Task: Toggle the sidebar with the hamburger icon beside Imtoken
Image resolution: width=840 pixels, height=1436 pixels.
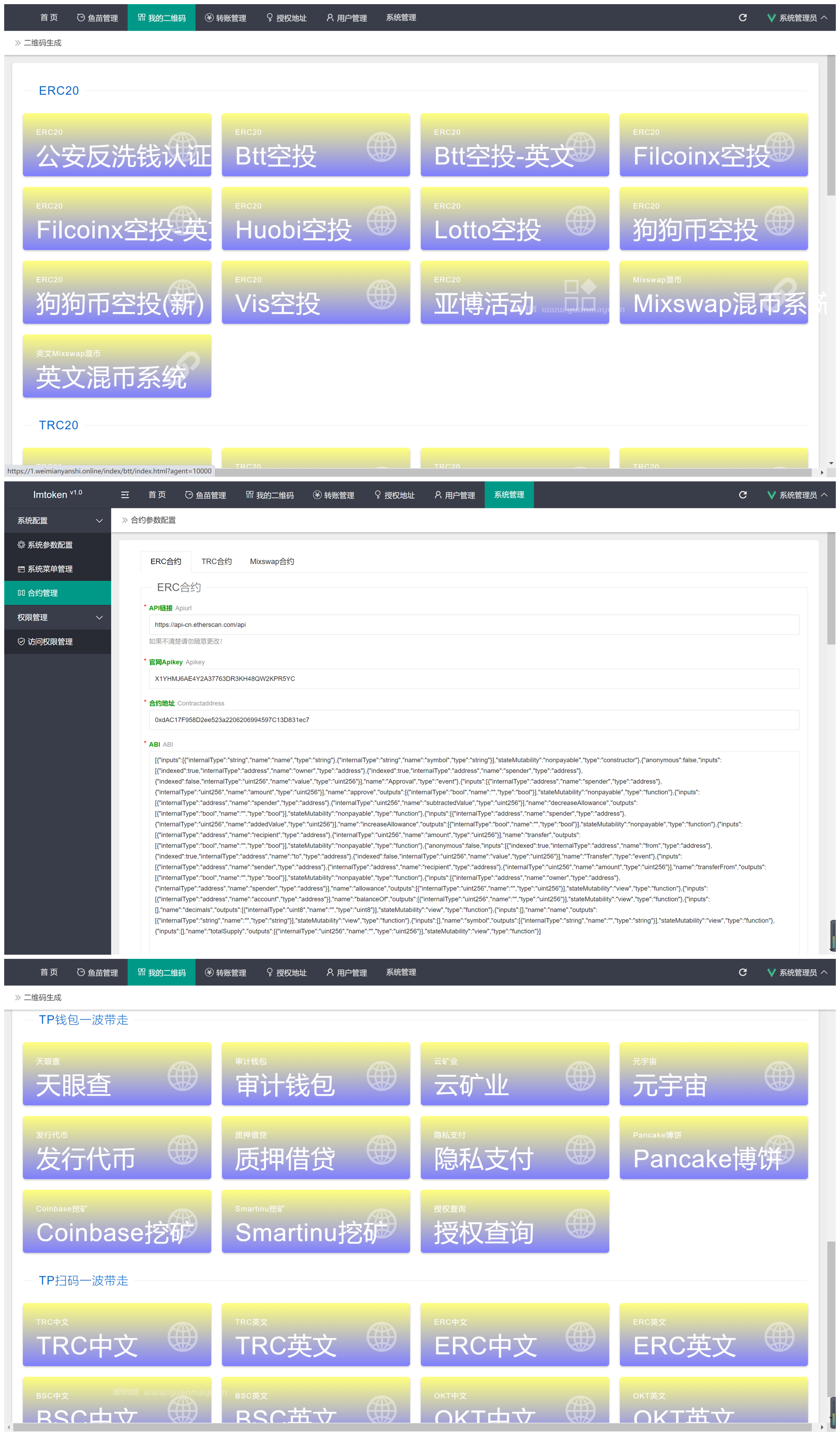Action: coord(125,495)
